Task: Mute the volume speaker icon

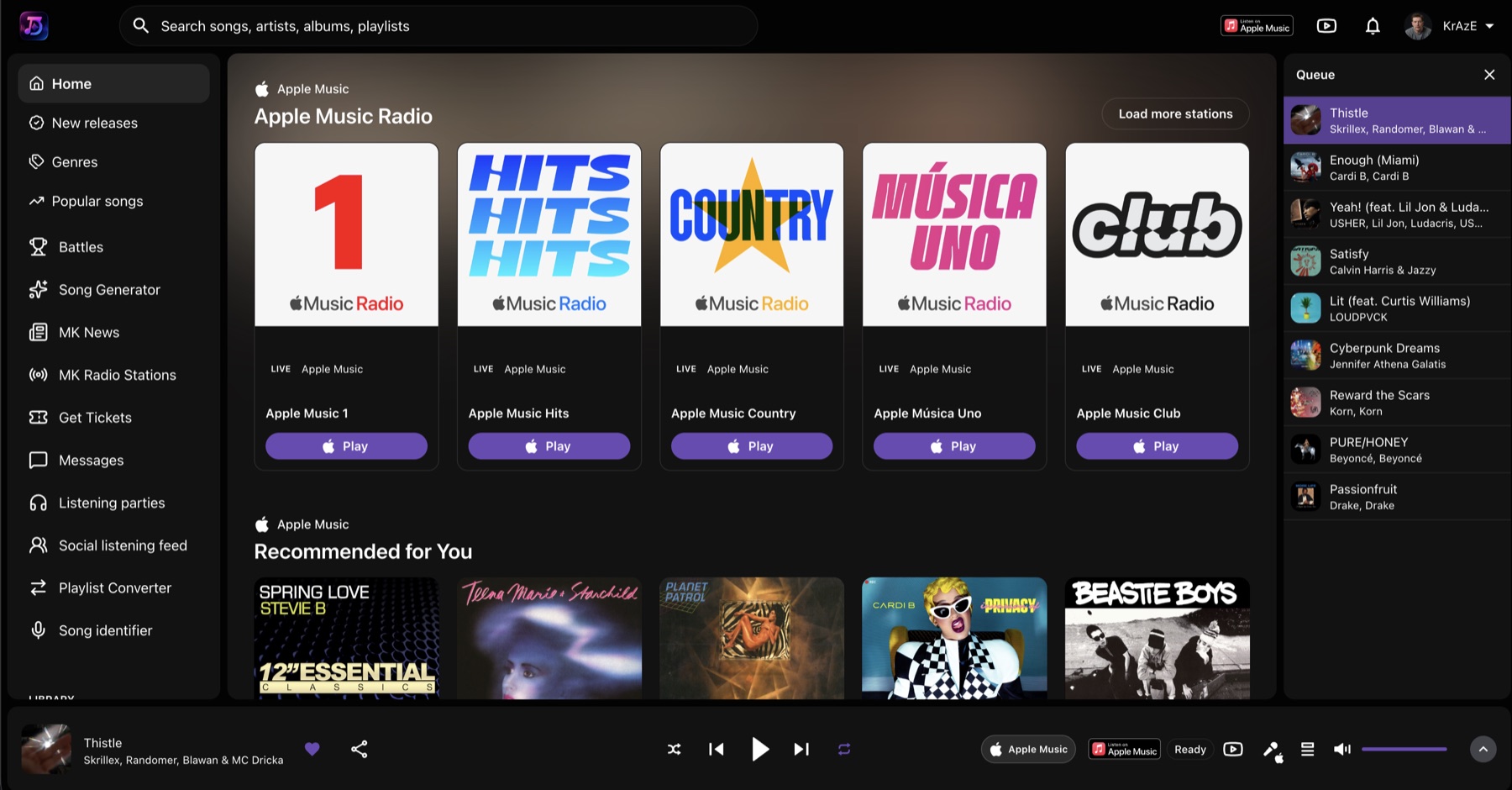Action: [1342, 749]
